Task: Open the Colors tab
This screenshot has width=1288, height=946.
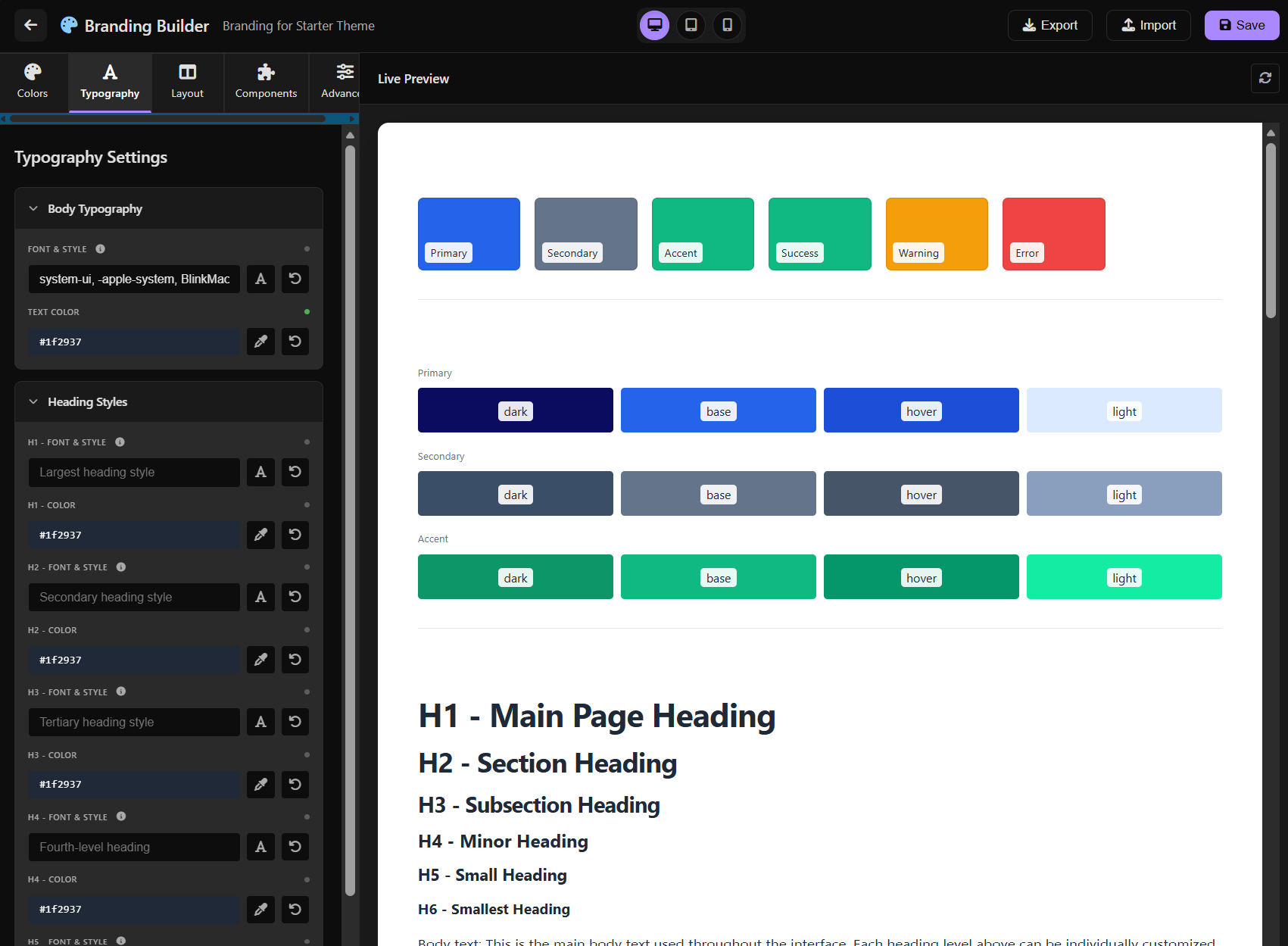Action: click(33, 82)
